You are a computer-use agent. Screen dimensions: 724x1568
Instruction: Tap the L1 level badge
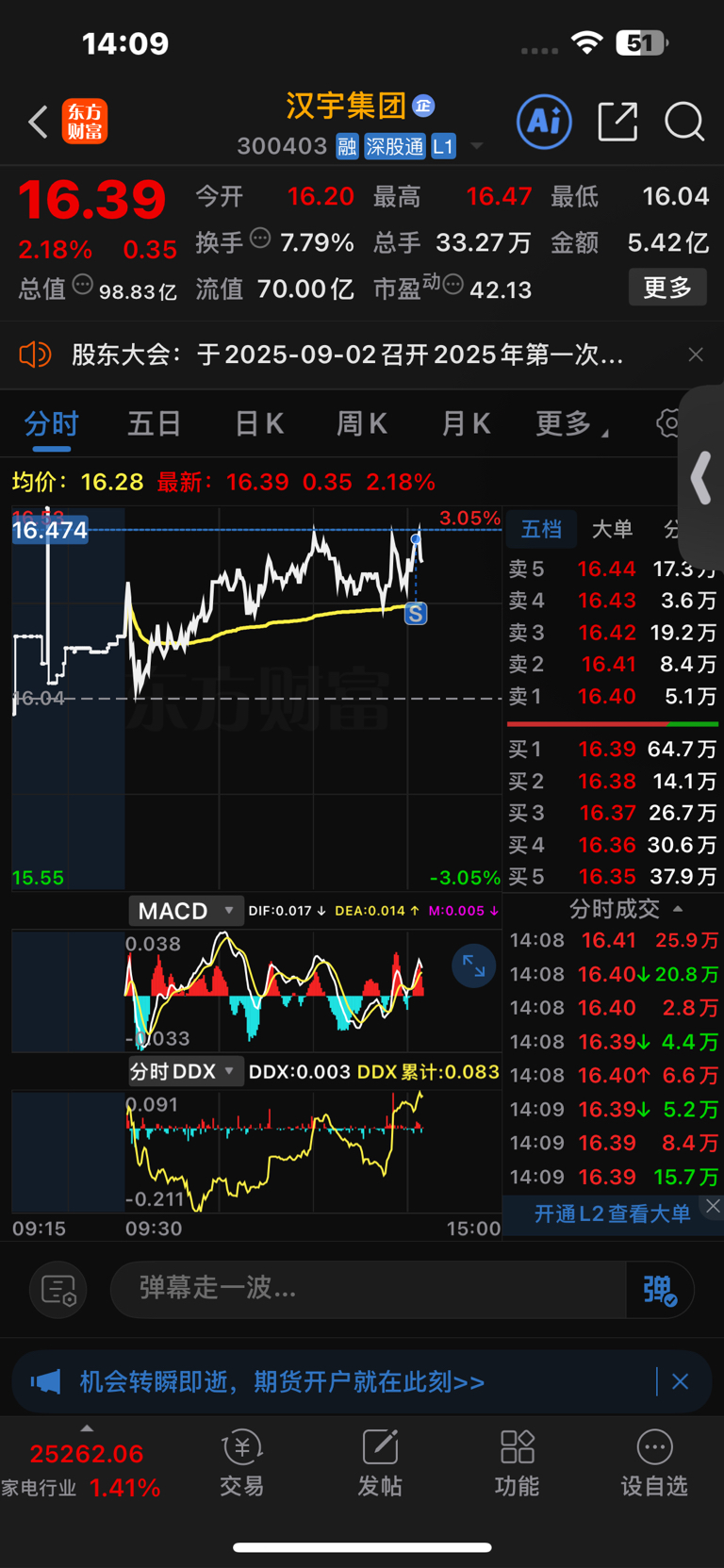click(443, 146)
